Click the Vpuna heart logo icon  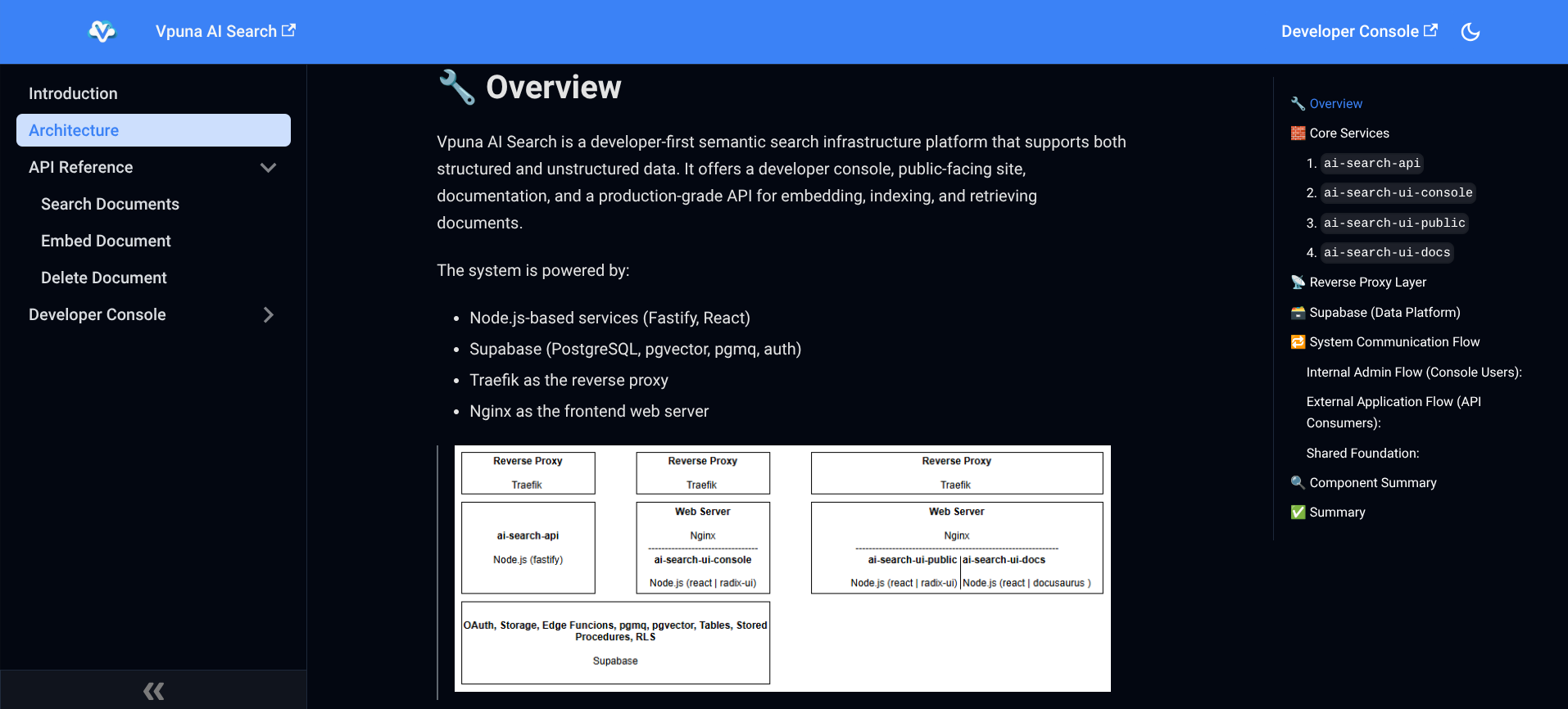[x=102, y=31]
